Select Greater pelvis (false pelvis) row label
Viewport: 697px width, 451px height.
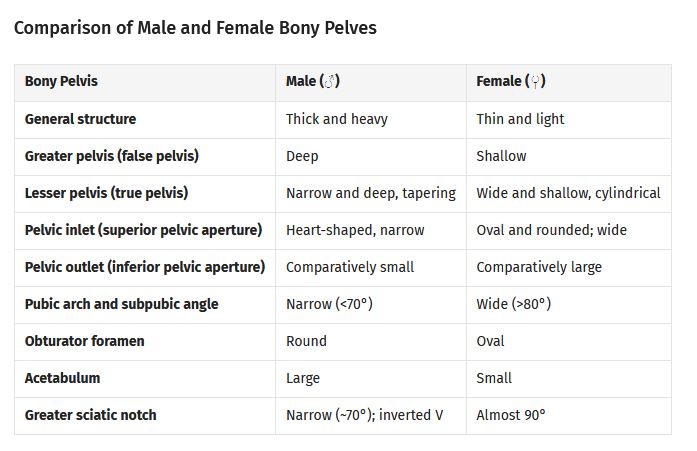coord(112,156)
